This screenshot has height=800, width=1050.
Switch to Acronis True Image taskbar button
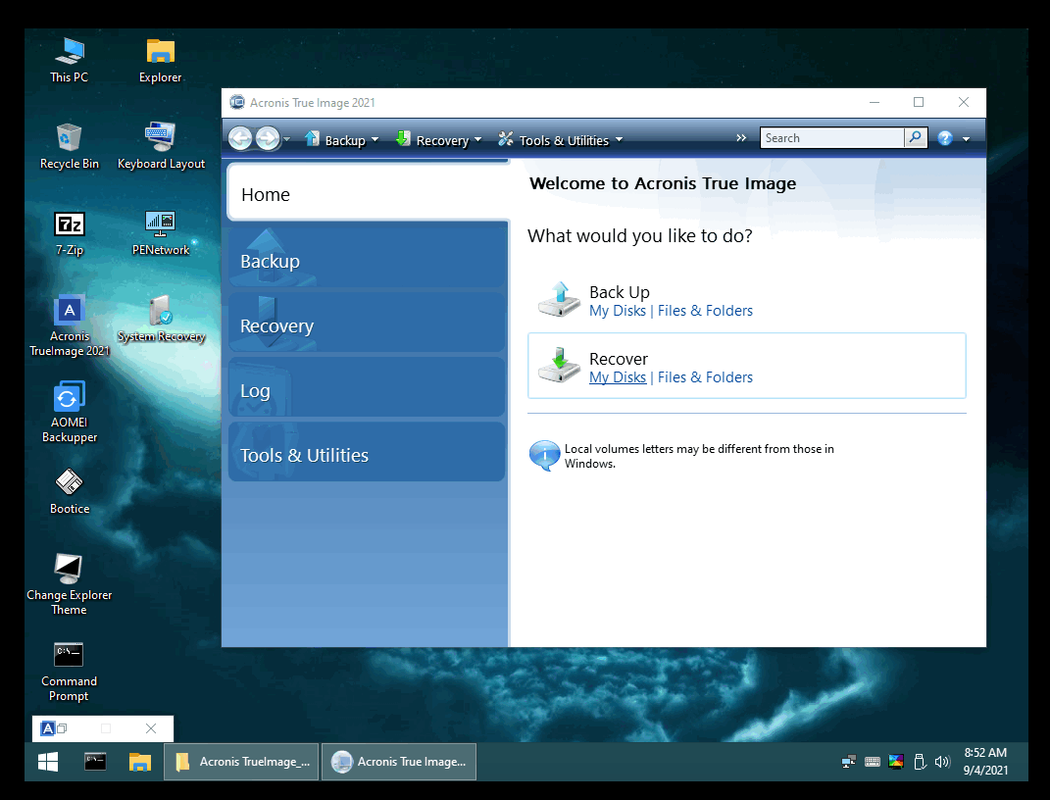coord(399,762)
